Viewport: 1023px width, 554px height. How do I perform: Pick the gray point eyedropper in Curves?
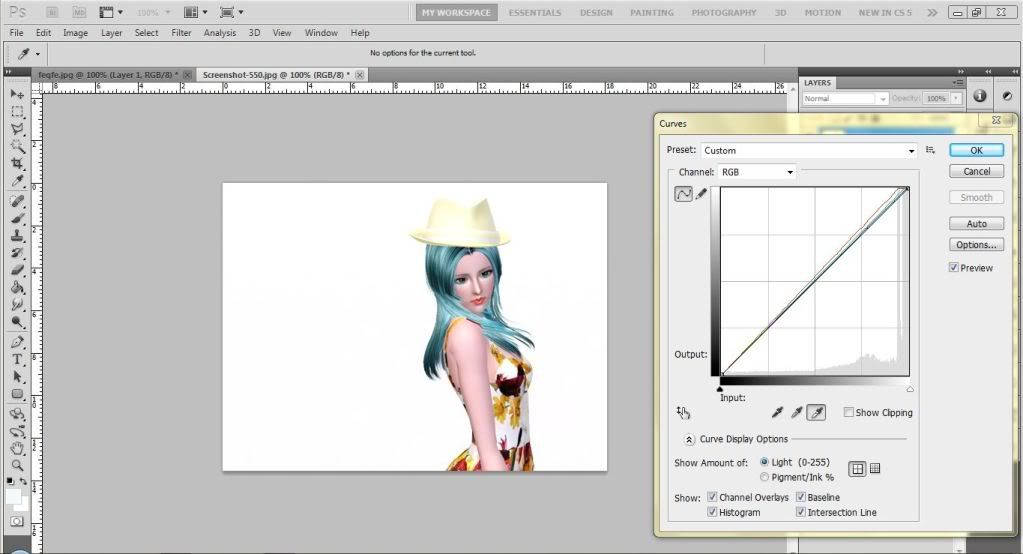point(797,412)
